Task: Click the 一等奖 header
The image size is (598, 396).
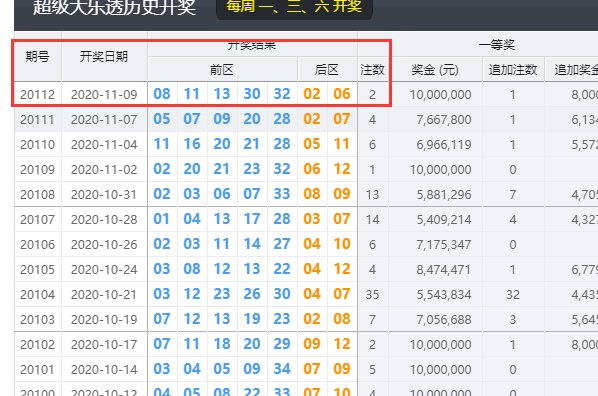Action: [497, 45]
